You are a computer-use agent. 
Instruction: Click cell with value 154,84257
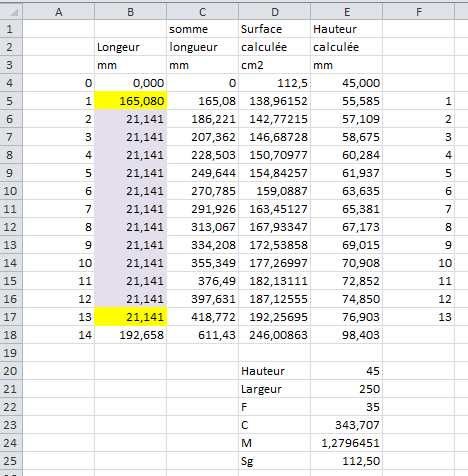point(274,173)
